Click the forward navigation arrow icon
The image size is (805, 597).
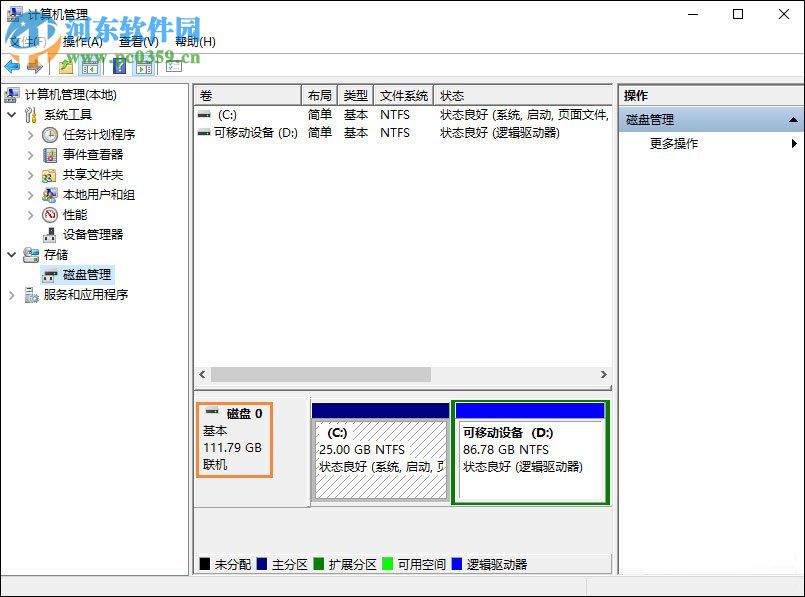[x=32, y=67]
